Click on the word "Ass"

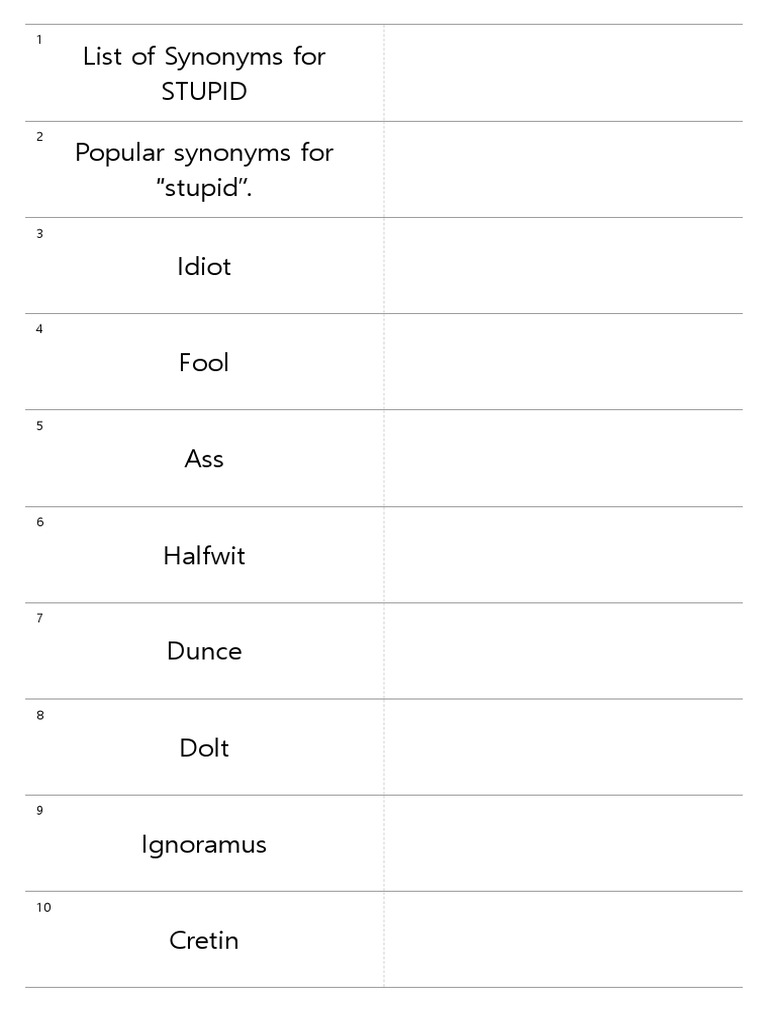[204, 459]
